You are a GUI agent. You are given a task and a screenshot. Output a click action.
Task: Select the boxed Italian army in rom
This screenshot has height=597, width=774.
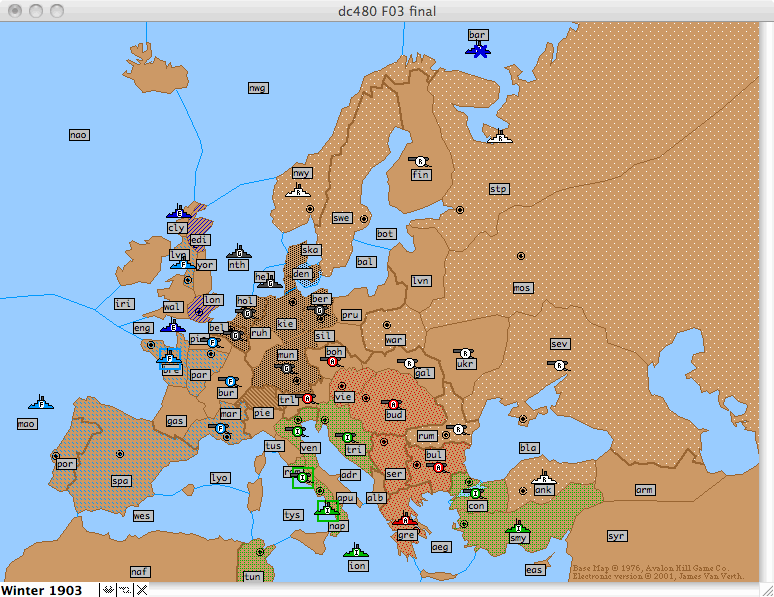(303, 478)
